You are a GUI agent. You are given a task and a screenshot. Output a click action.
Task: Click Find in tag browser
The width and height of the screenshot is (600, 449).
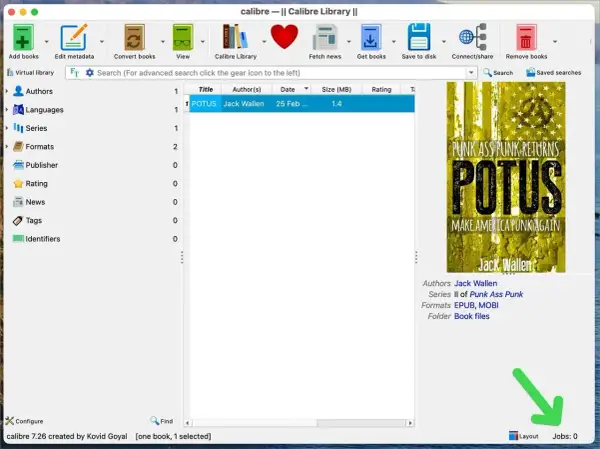(x=162, y=421)
